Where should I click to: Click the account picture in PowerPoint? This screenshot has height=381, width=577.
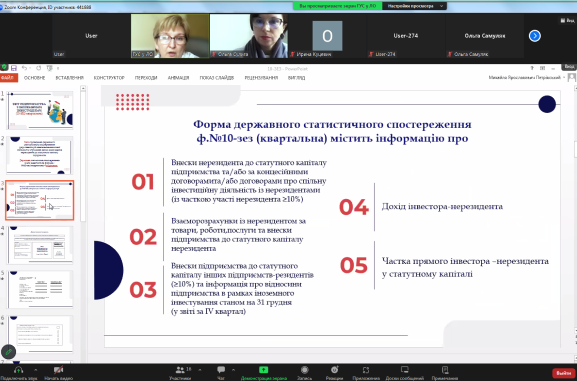coord(572,77)
